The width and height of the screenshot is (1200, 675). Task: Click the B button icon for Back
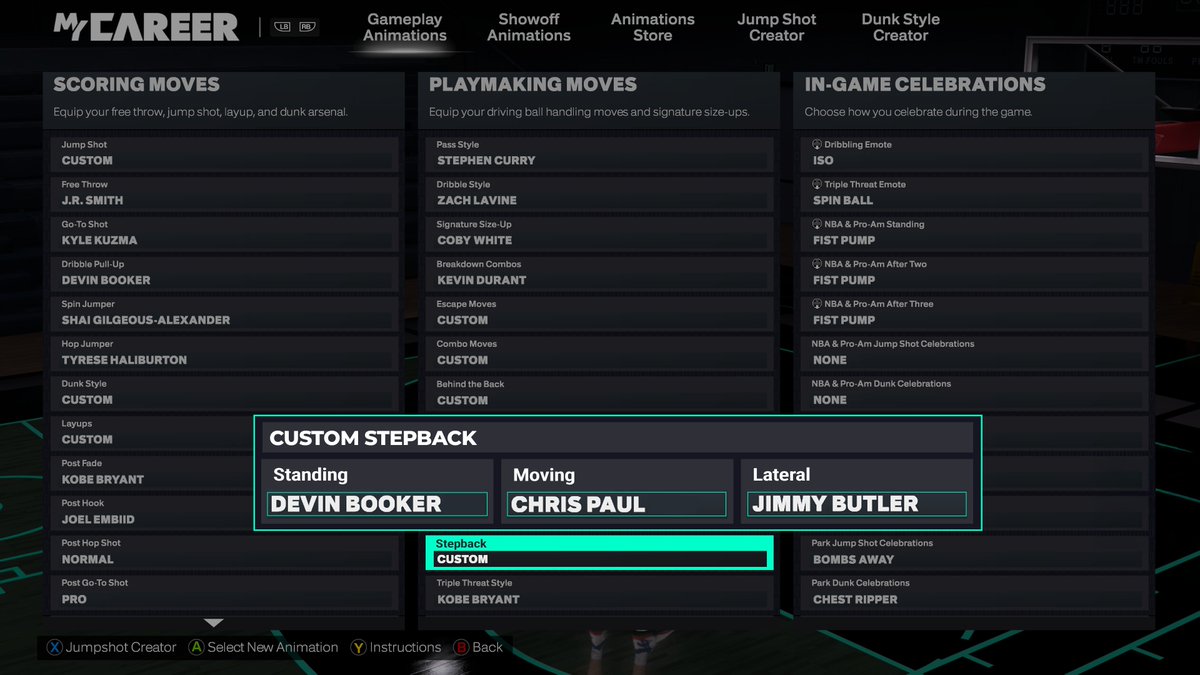click(x=461, y=648)
